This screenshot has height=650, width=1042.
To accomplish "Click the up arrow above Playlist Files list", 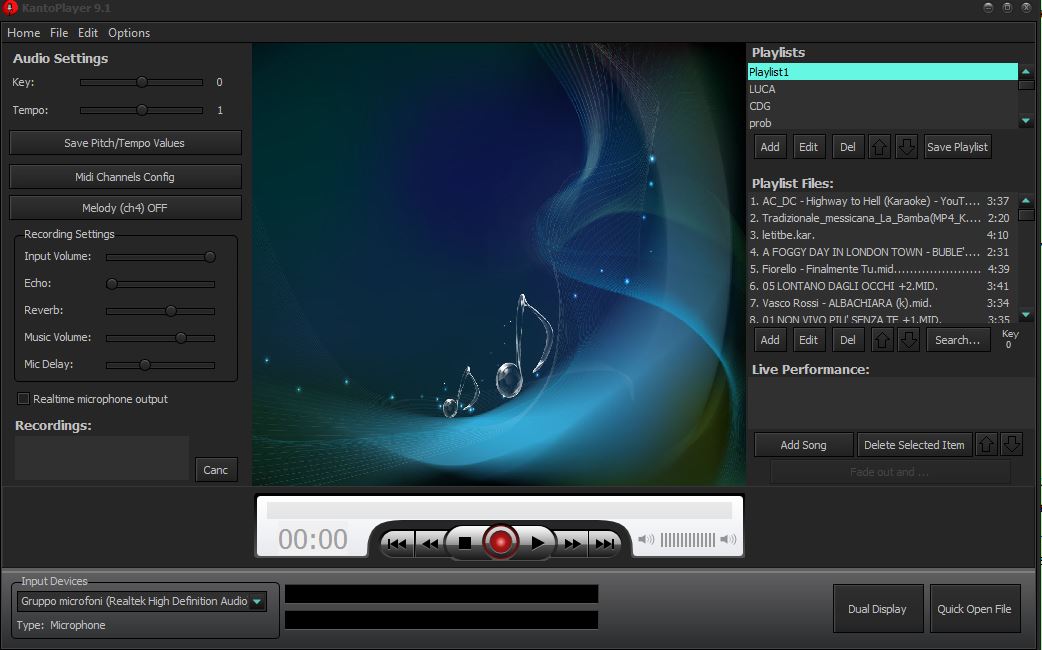I will 879,339.
